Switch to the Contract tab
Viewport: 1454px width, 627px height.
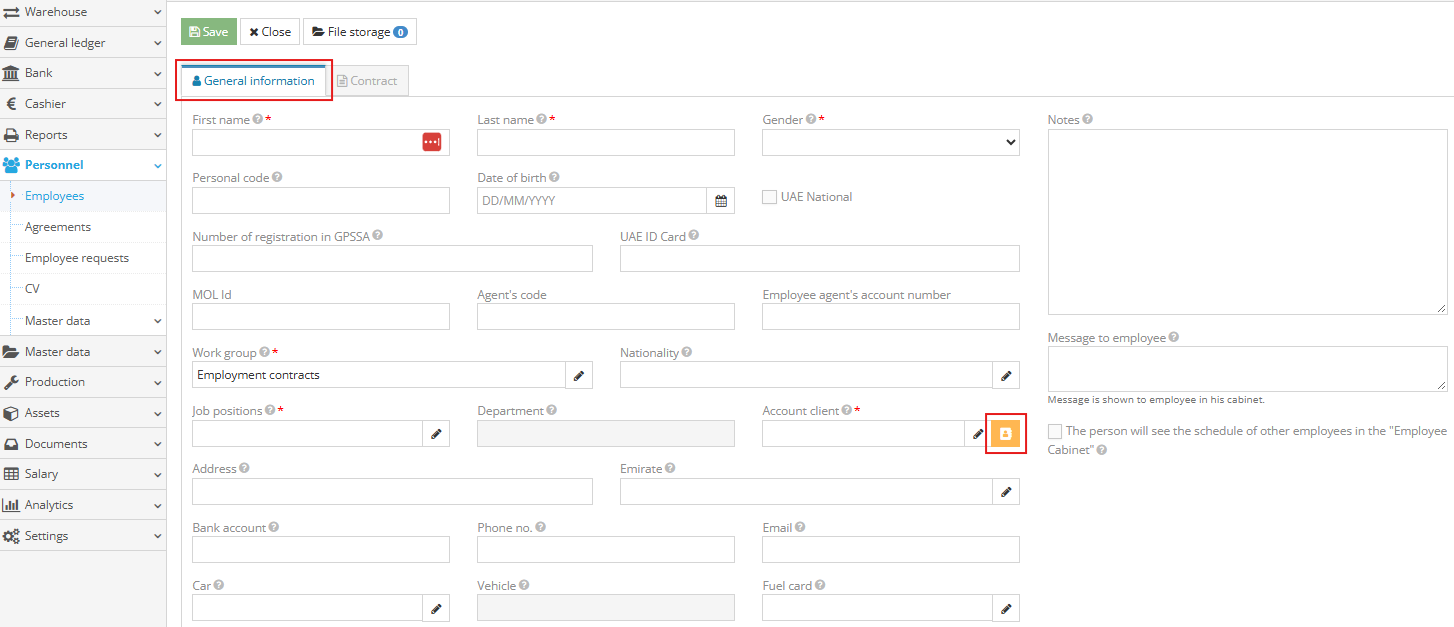click(x=367, y=81)
